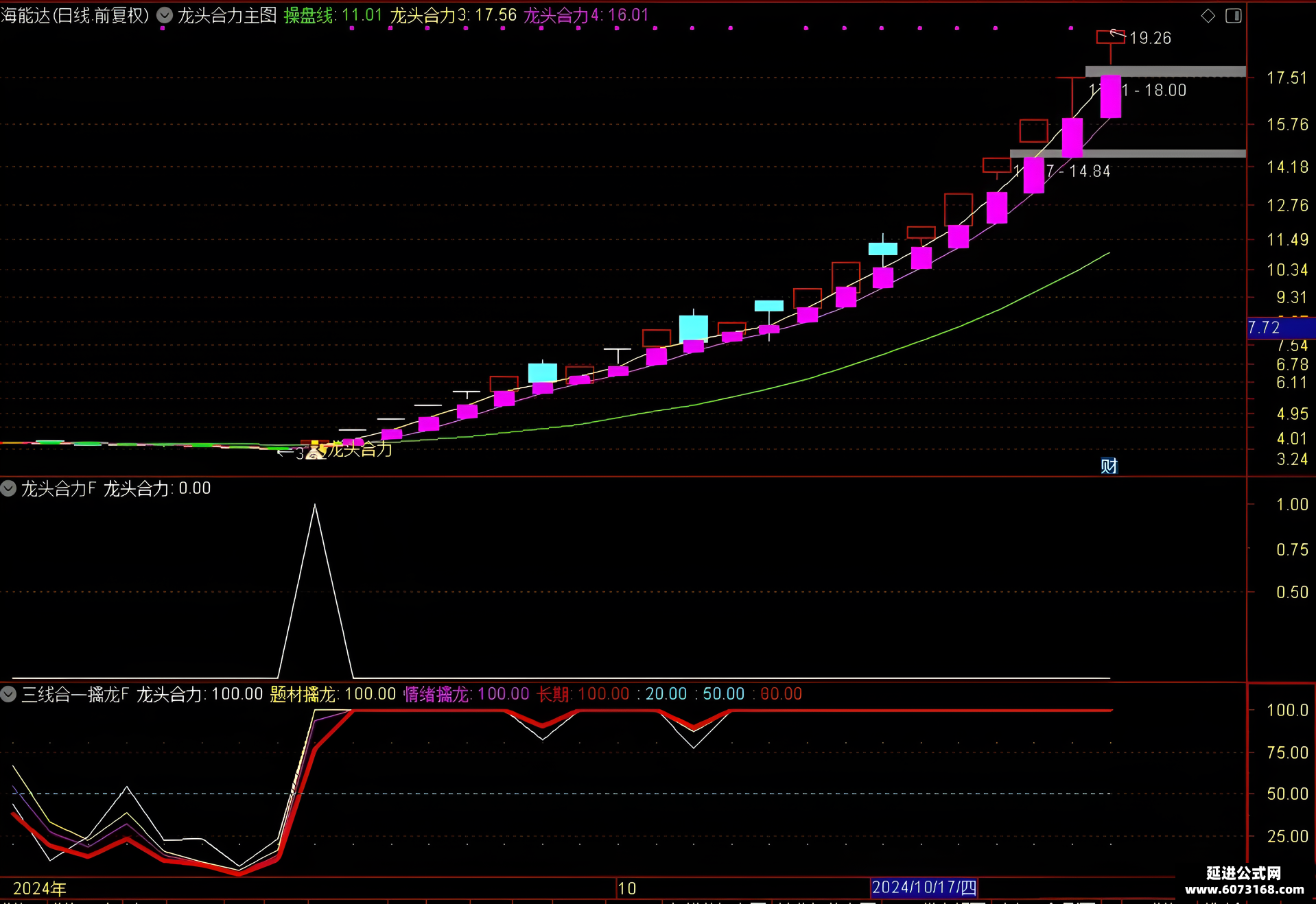Screen dimensions: 1316x904
Task: Click the diamond icon in the main chart's top-right corner
Action: (x=1208, y=15)
